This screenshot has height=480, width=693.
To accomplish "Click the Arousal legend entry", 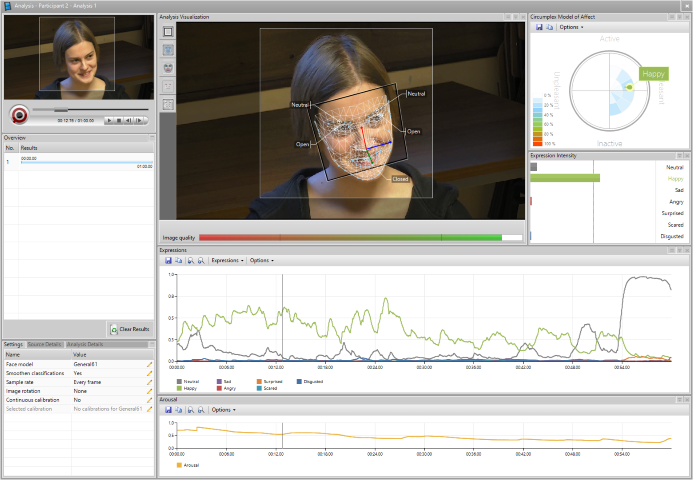I will [188, 465].
